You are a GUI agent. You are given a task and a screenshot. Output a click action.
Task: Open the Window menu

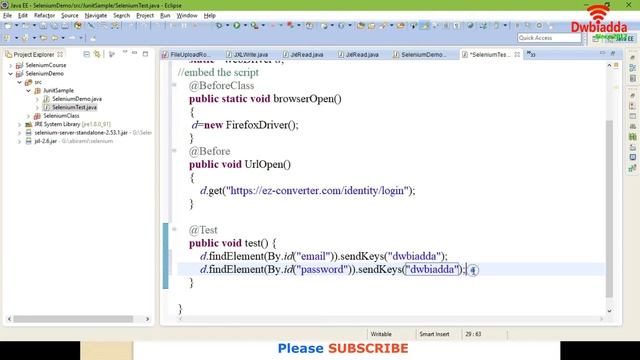[187, 16]
